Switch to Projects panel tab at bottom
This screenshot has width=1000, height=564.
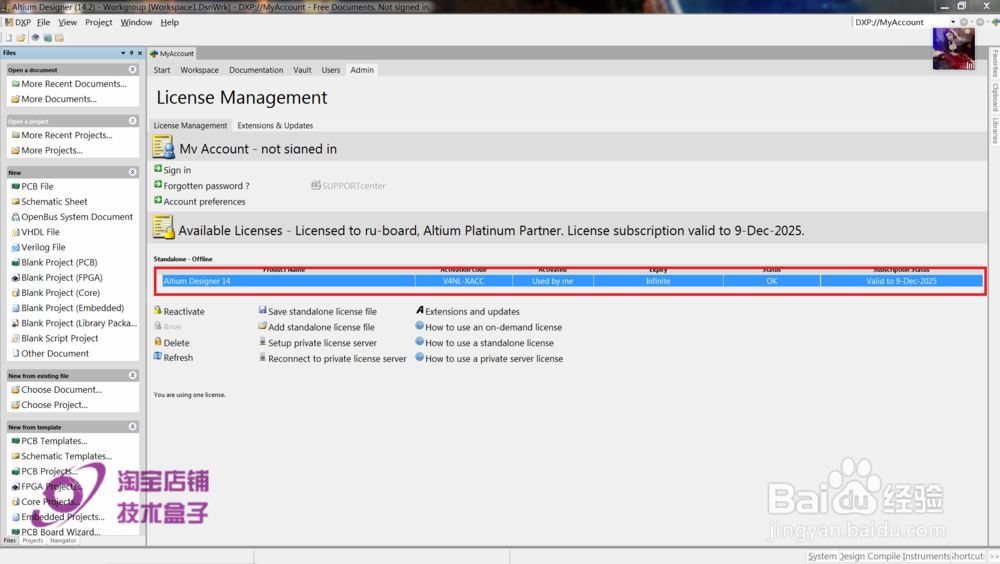tap(33, 540)
